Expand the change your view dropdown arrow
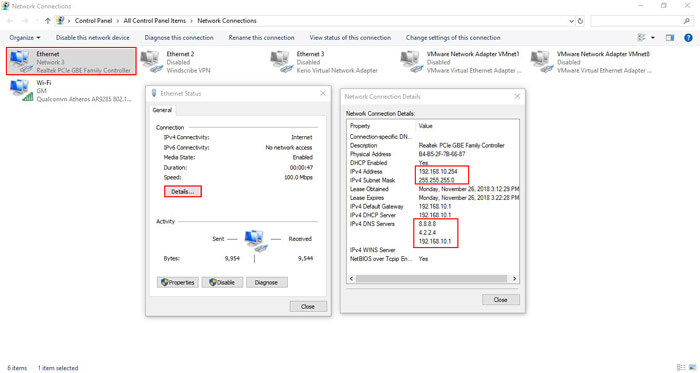The height and width of the screenshot is (373, 700). pyautogui.click(x=653, y=38)
